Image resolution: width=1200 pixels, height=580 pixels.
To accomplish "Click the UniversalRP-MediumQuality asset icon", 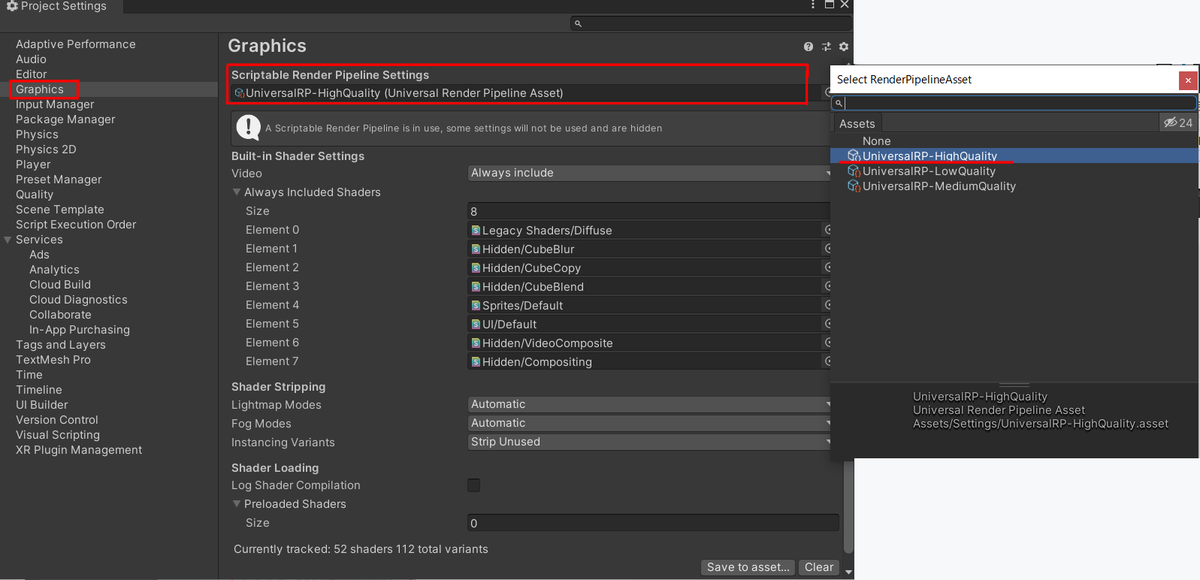I will coord(854,186).
